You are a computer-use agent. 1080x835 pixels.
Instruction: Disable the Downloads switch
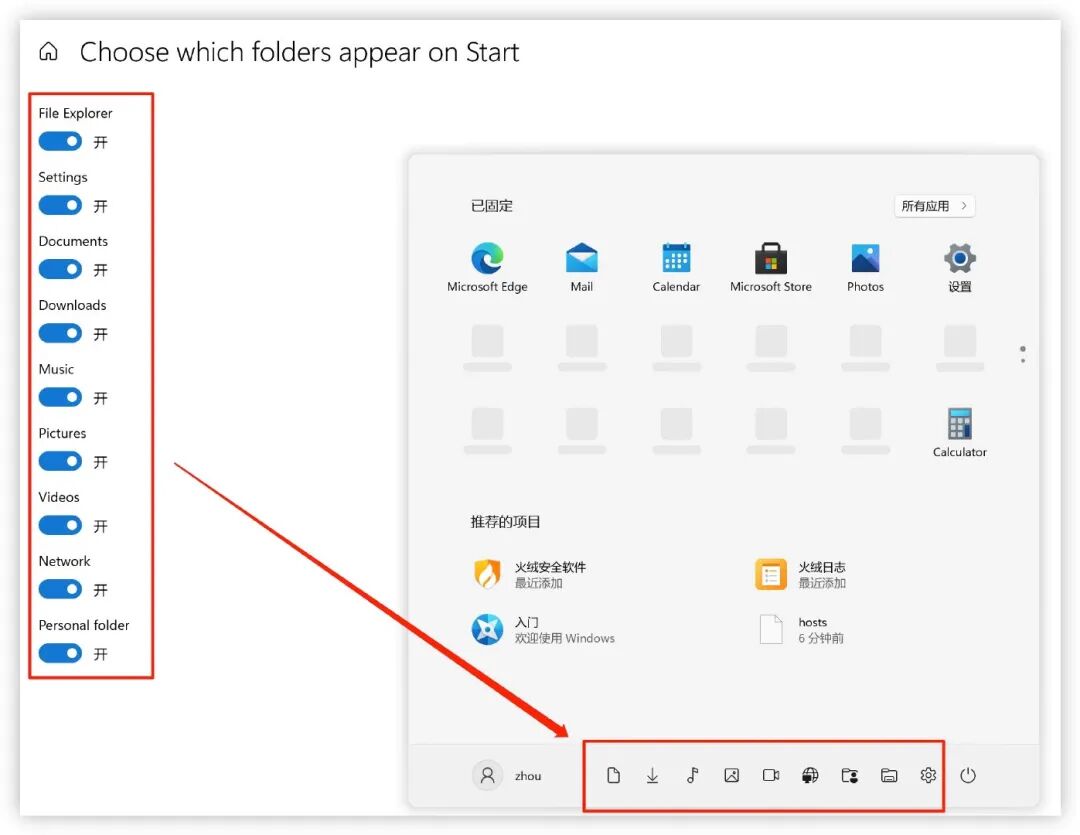[x=60, y=333]
